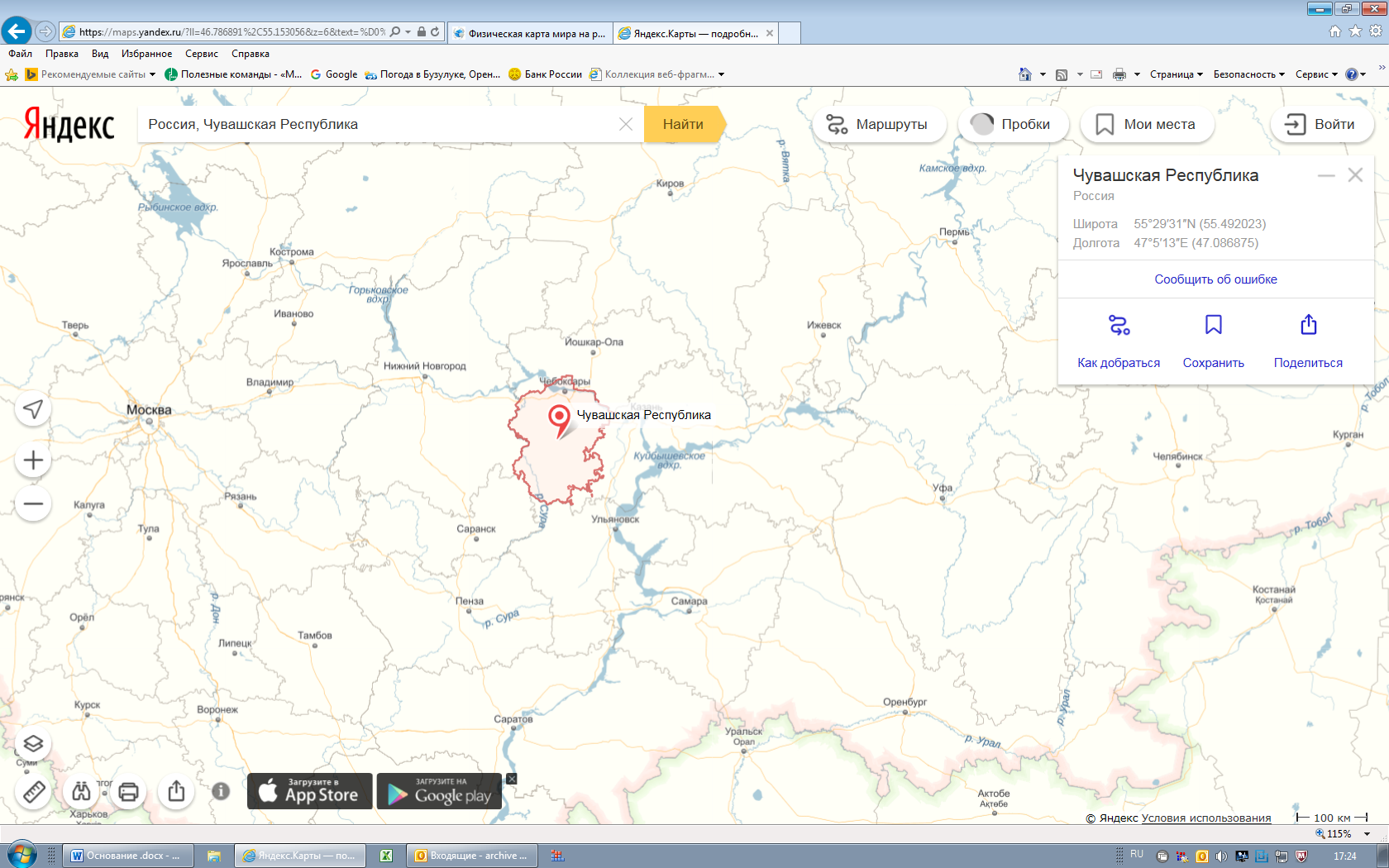Open Рекомендуемые сайты dropdown

(90, 74)
